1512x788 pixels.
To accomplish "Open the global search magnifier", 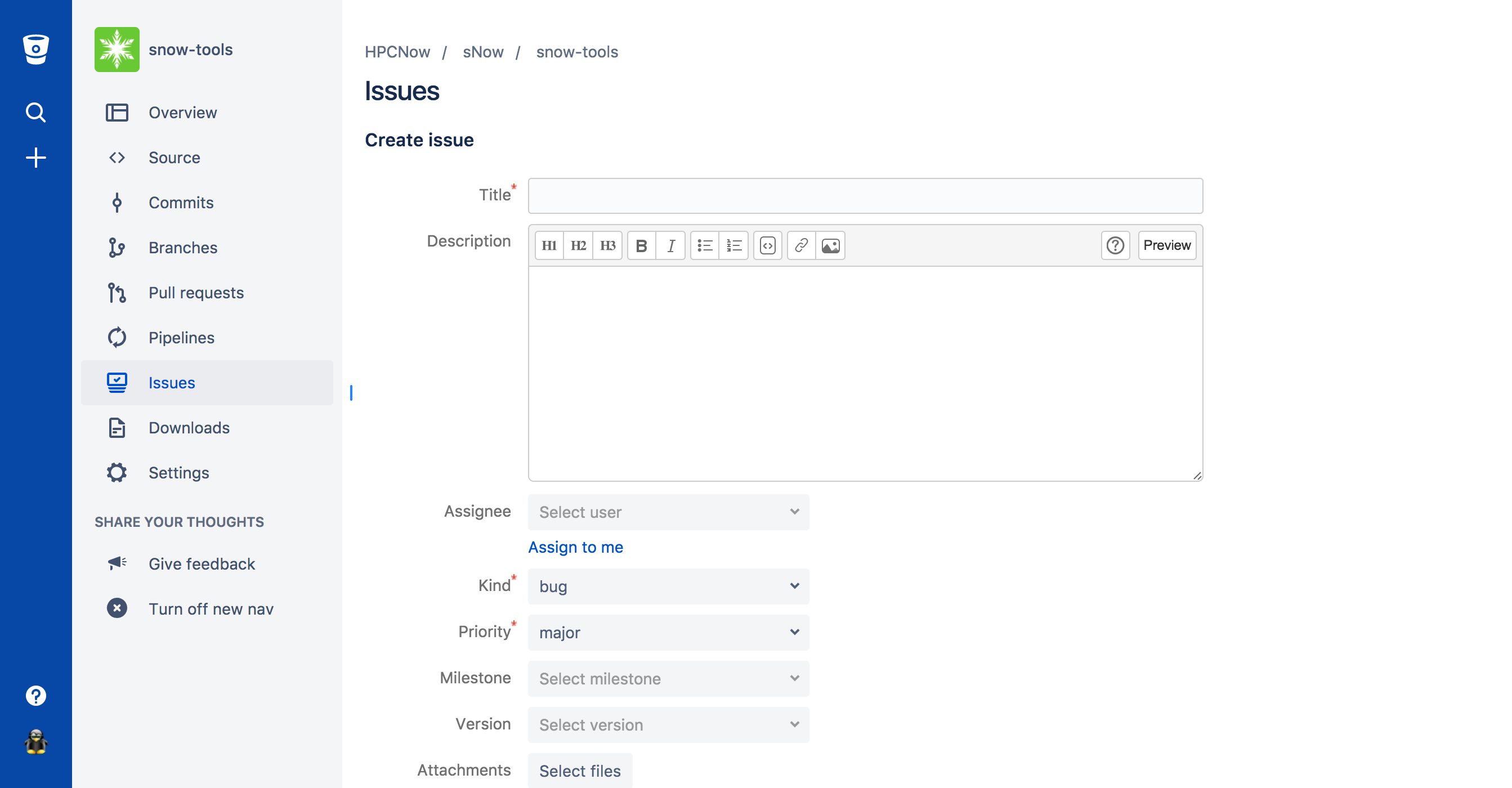I will point(36,112).
